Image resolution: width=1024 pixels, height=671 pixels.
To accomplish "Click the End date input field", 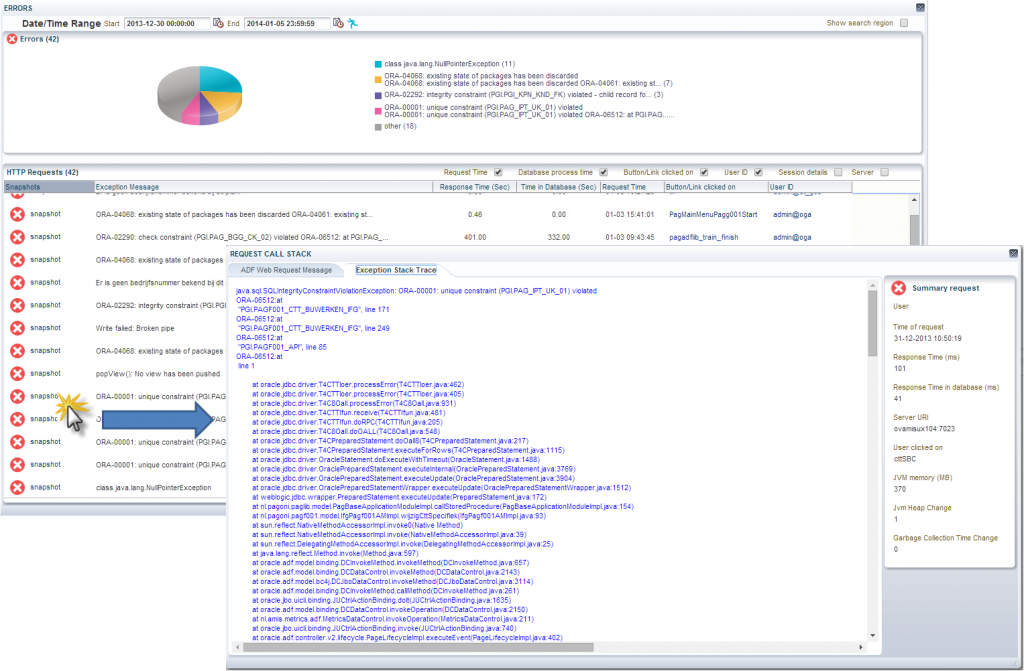I will [x=287, y=24].
